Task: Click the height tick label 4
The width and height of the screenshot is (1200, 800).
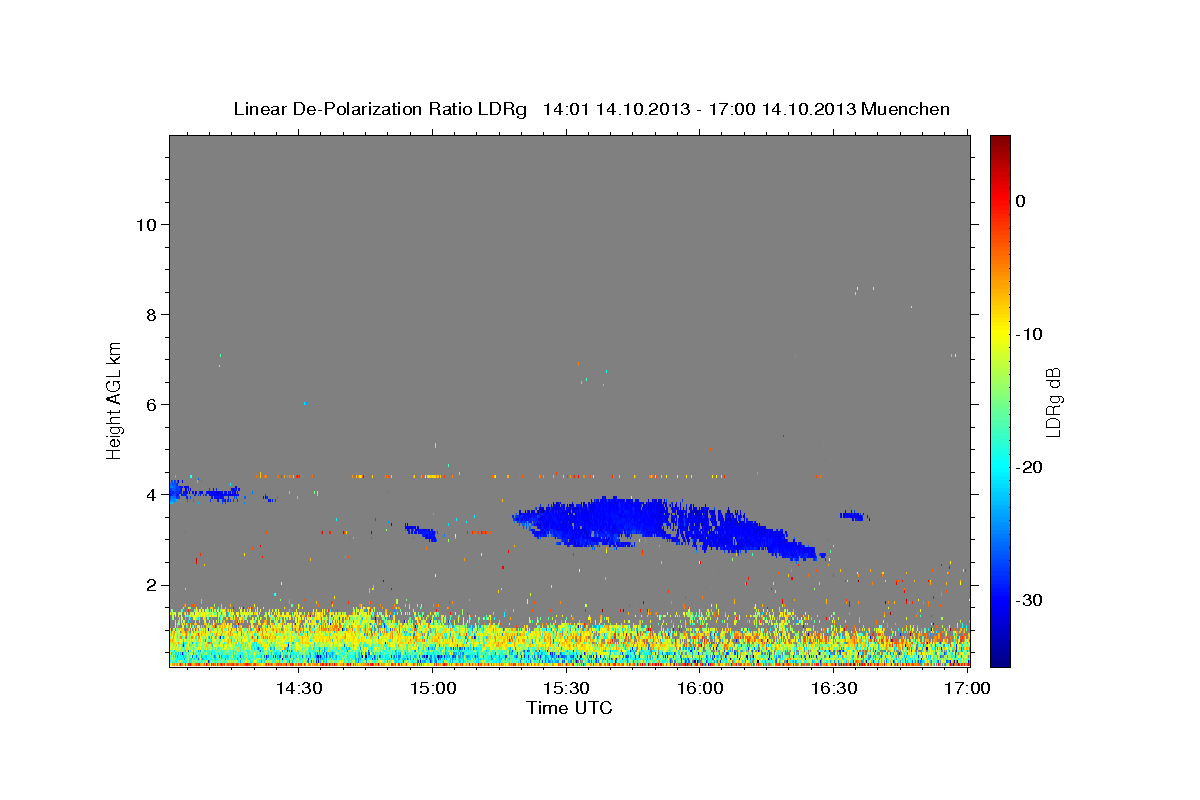Action: (150, 494)
